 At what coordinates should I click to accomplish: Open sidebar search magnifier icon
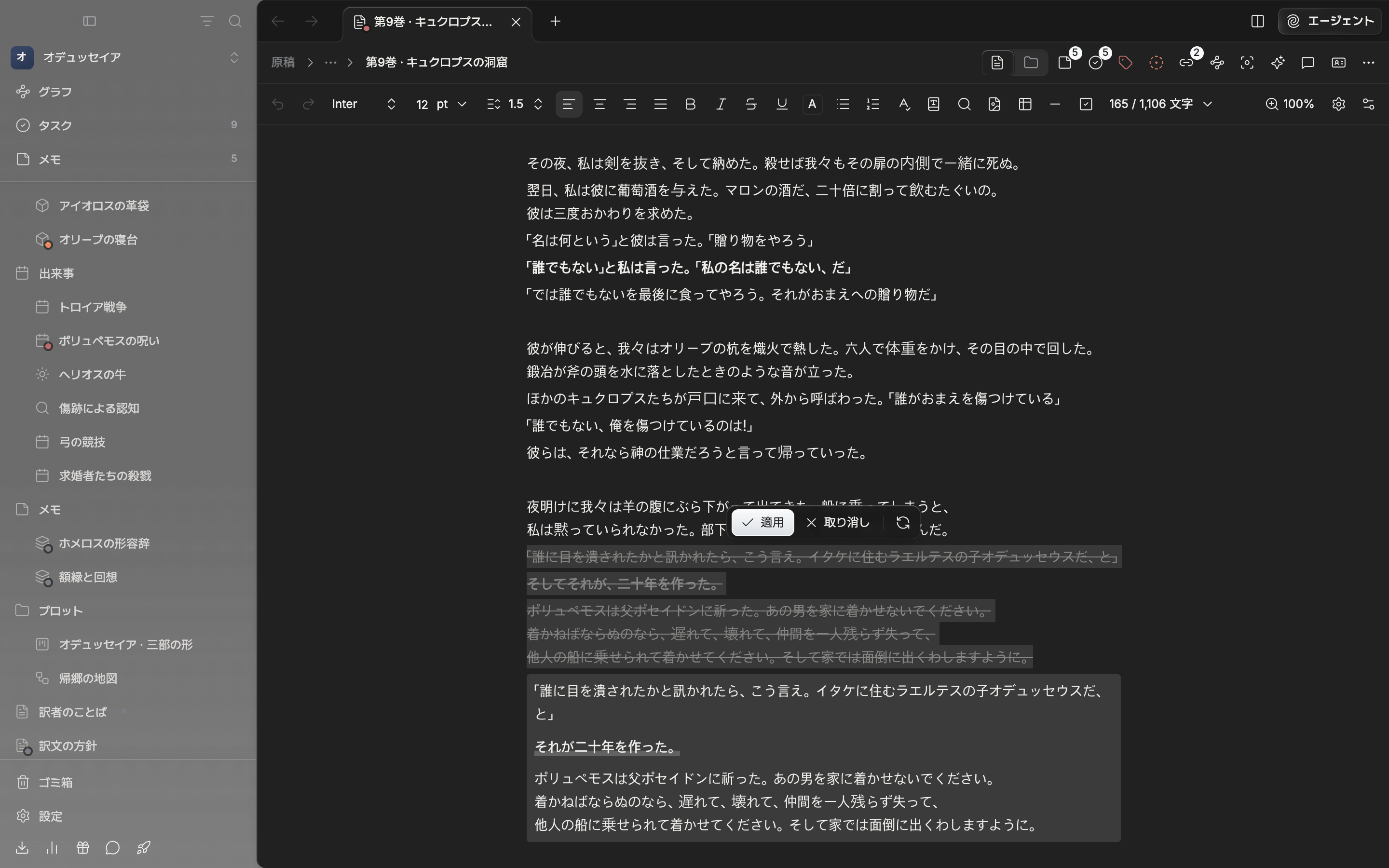coord(235,21)
